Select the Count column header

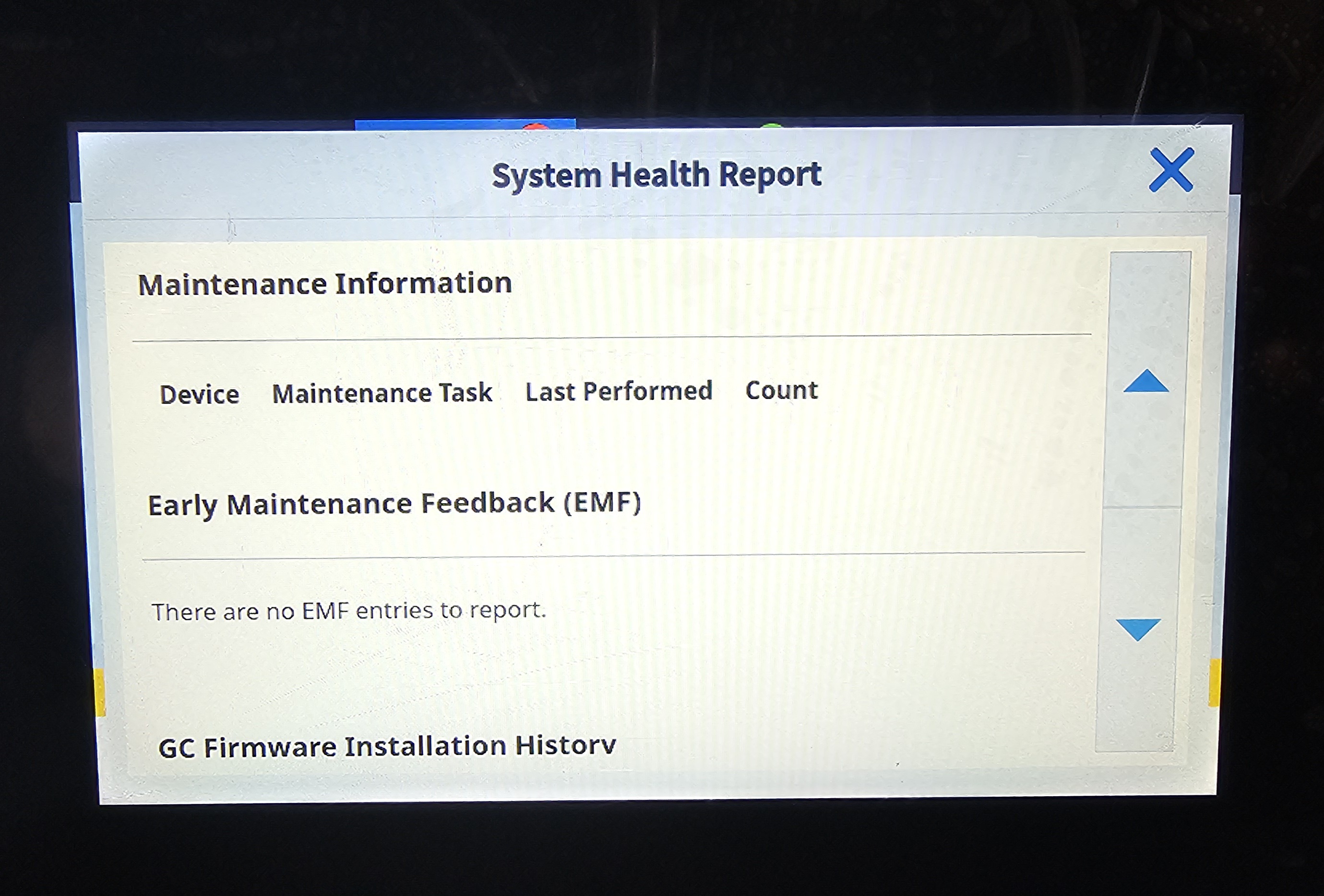(782, 390)
